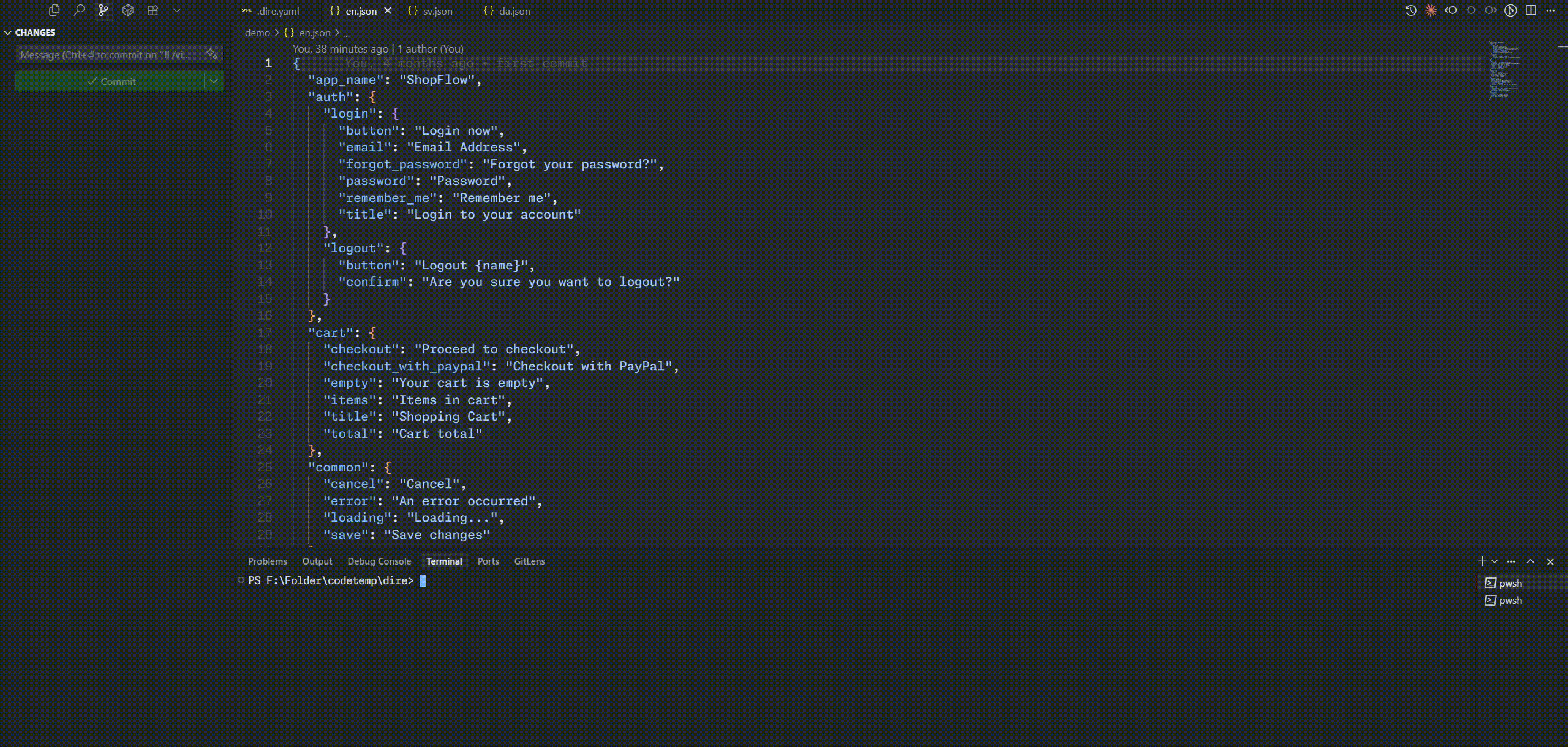Screen dimensions: 1568x747
Task: Generate commit message with sparkle icon
Action: pos(211,54)
